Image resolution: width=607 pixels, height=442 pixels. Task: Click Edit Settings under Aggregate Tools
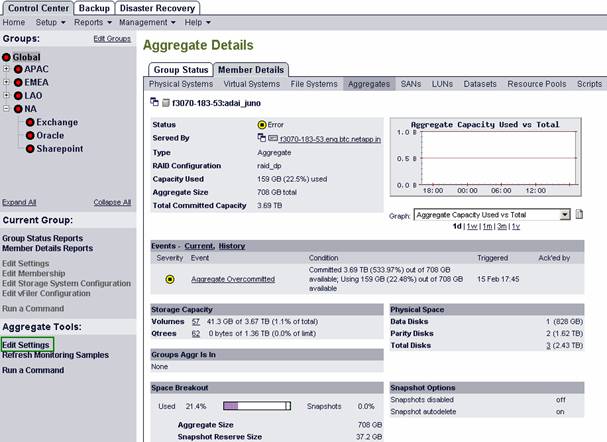coord(26,345)
